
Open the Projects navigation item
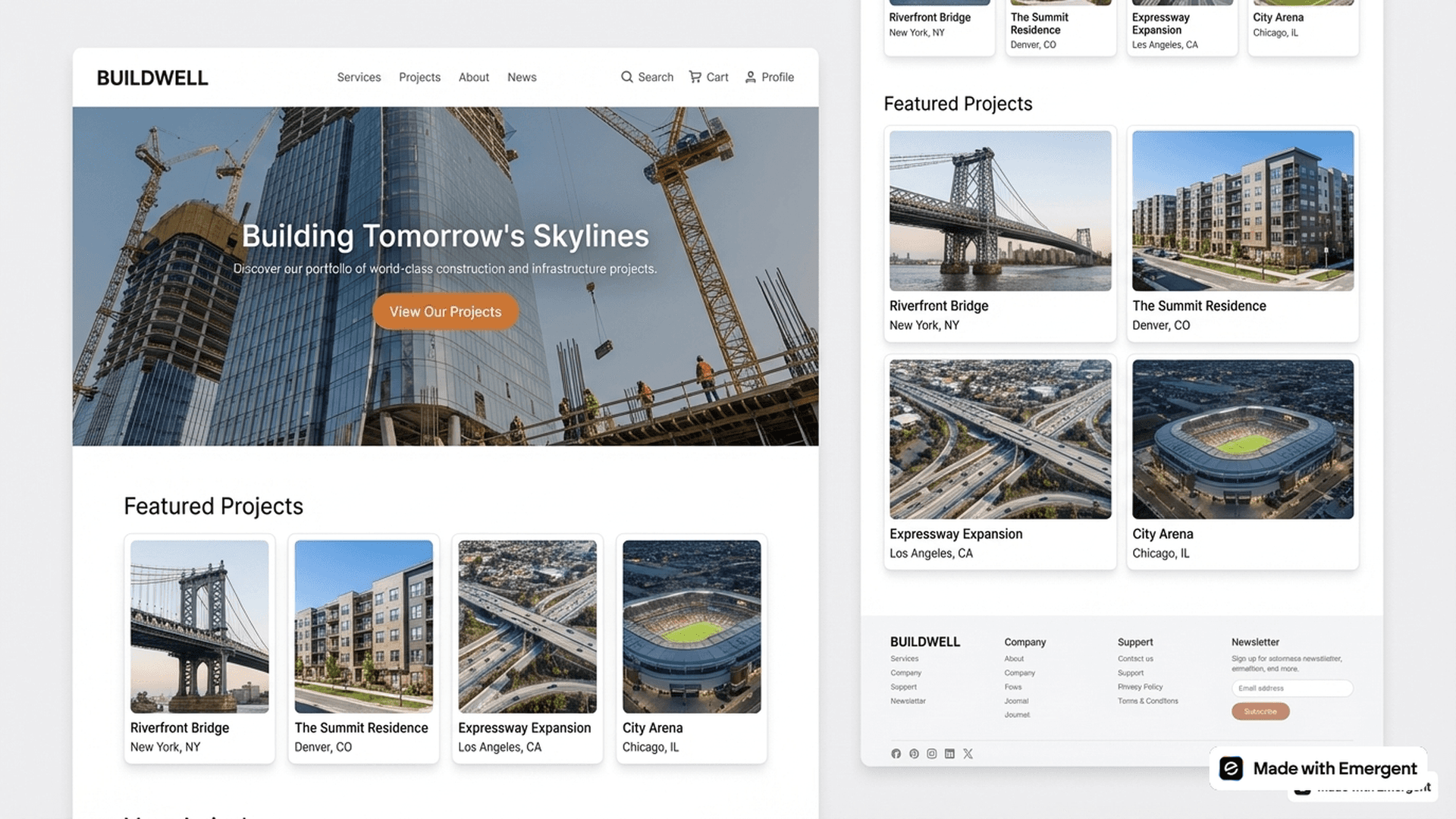(x=419, y=77)
